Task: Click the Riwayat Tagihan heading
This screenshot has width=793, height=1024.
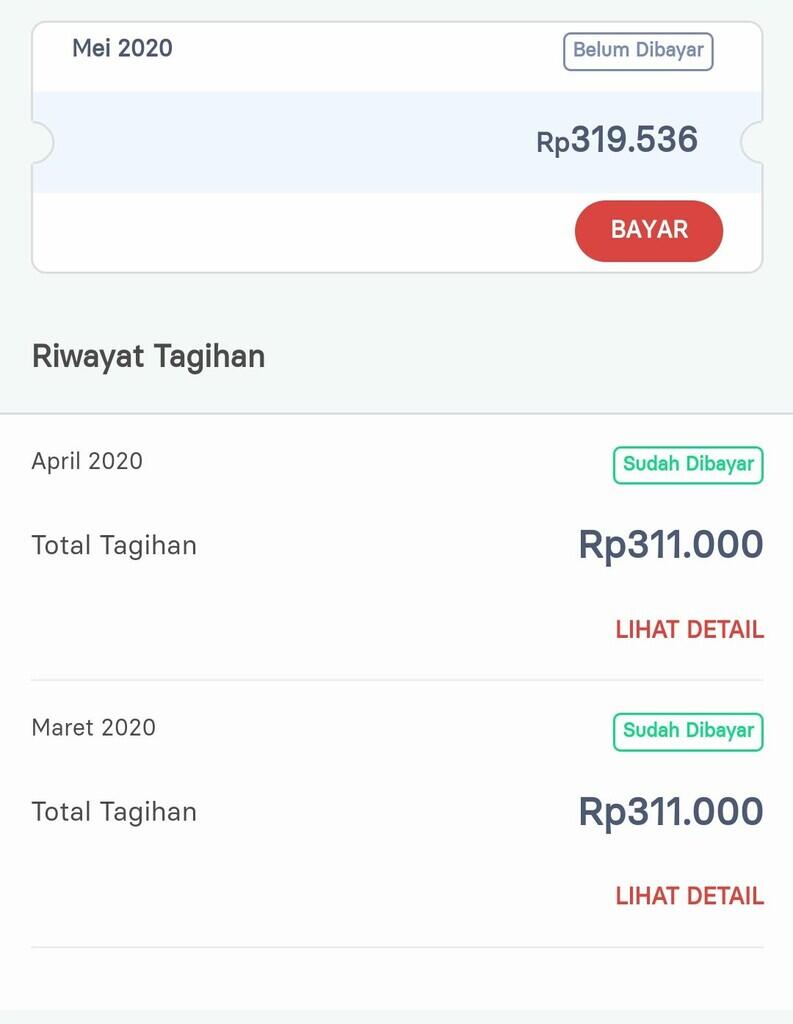Action: (x=148, y=357)
